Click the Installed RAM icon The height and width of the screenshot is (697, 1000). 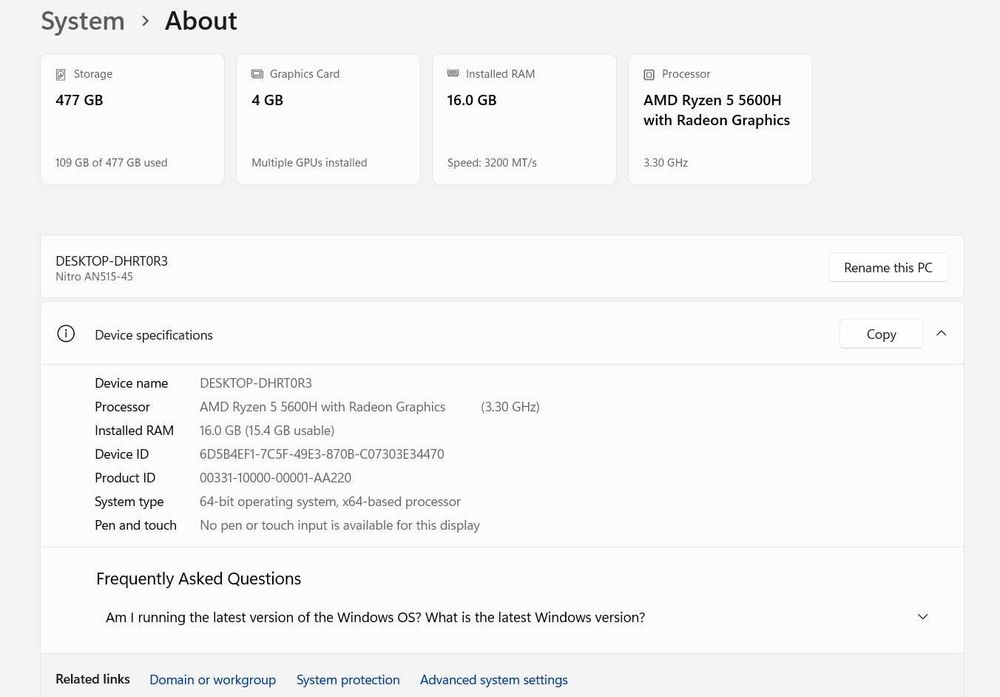453,74
